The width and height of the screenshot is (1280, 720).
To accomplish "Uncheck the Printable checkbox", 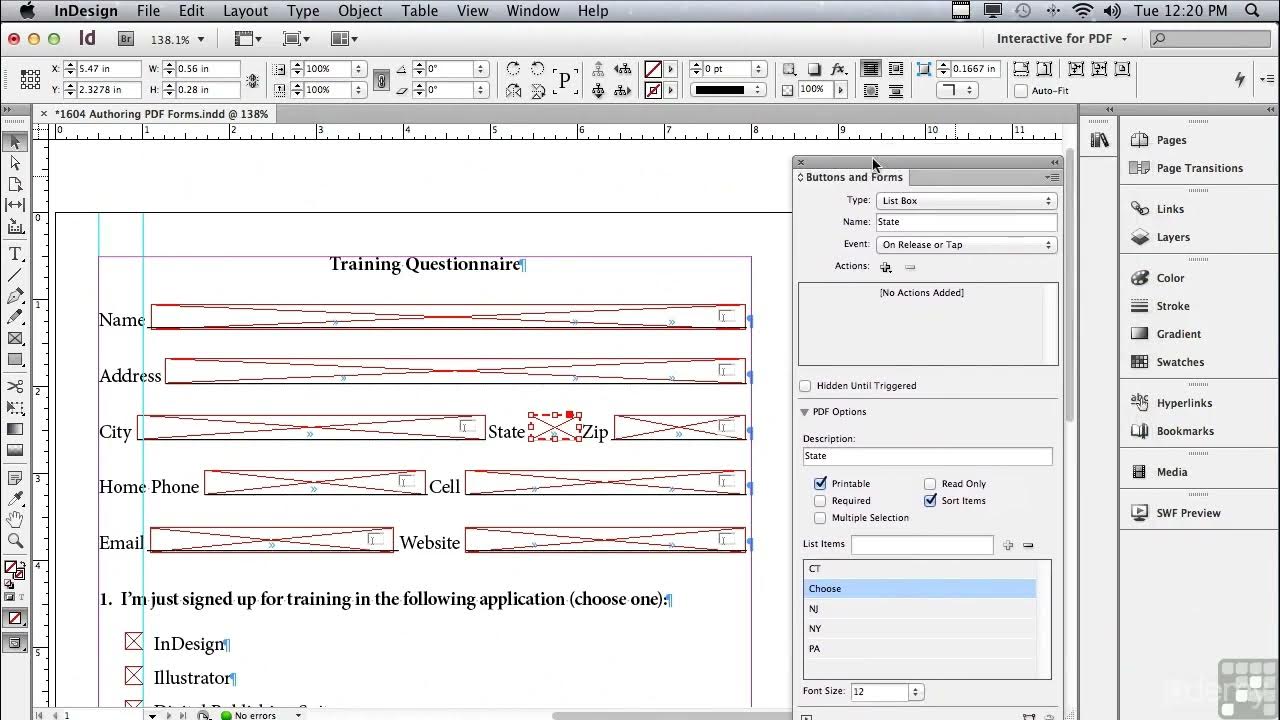I will click(x=821, y=484).
